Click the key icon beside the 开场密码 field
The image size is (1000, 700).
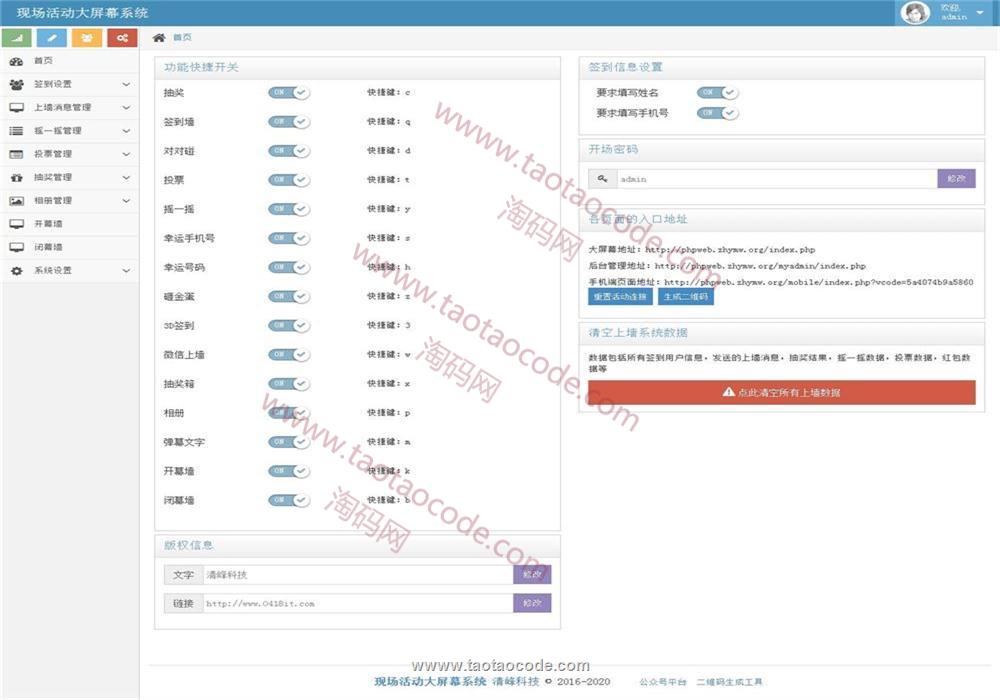(x=602, y=179)
